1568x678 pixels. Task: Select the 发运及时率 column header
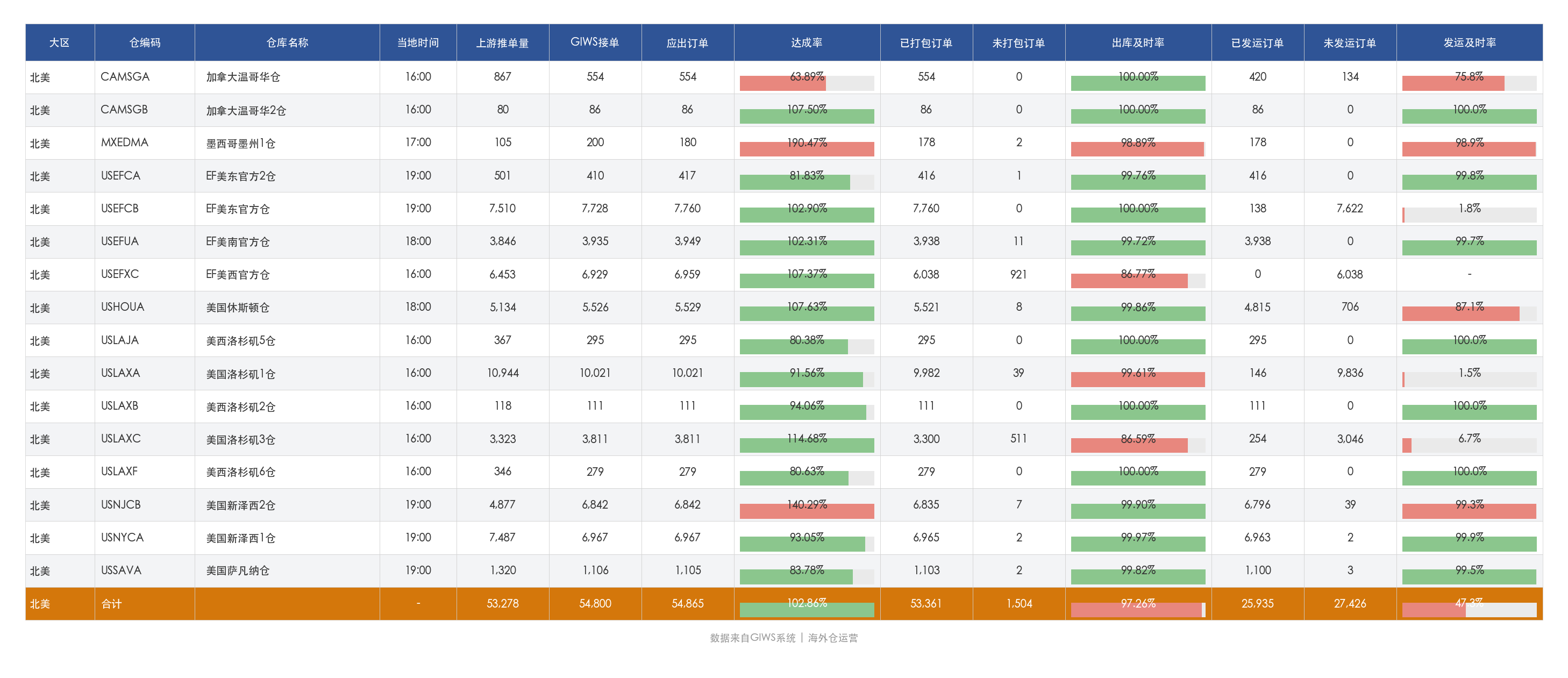[1470, 42]
